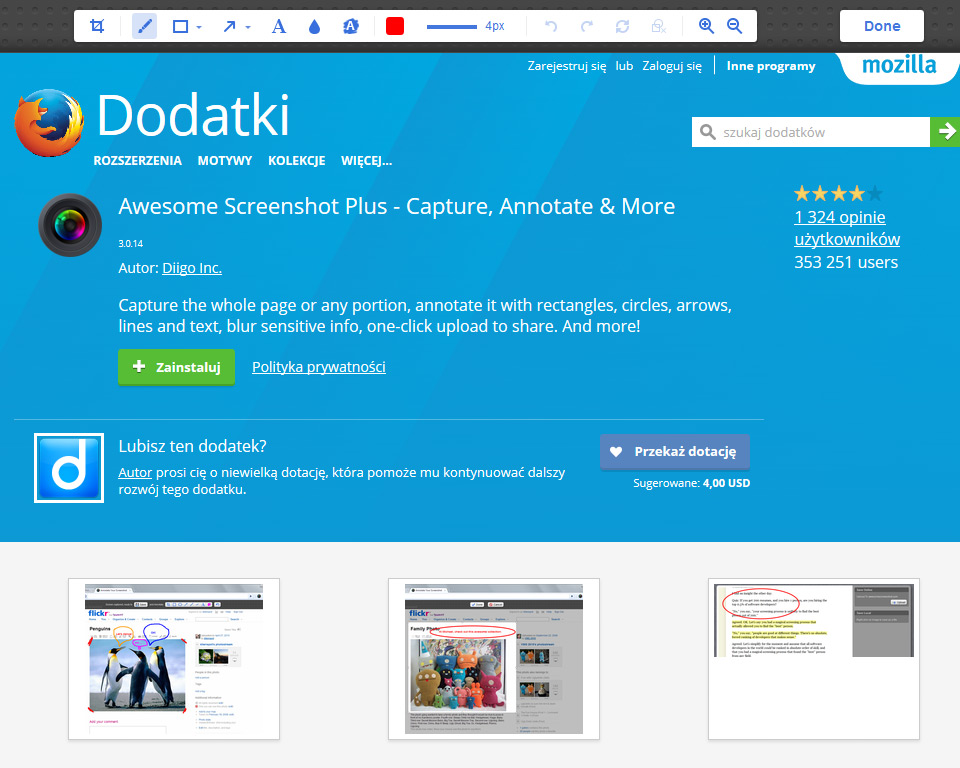This screenshot has height=768, width=960.
Task: Select the Crop tool in toolbar
Action: tap(97, 26)
